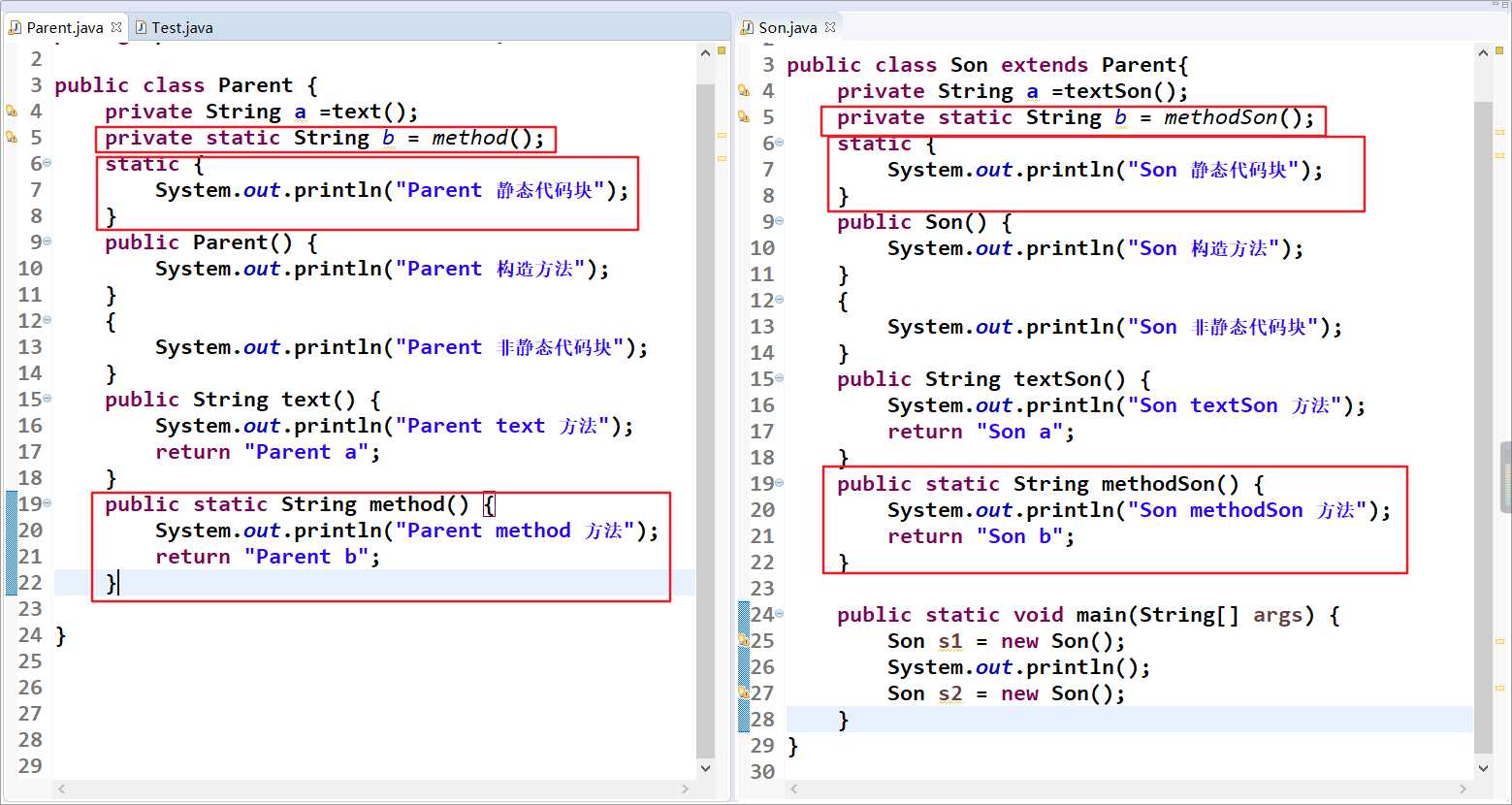Click the 'method()' call on Parent.java line 5

pos(482,138)
